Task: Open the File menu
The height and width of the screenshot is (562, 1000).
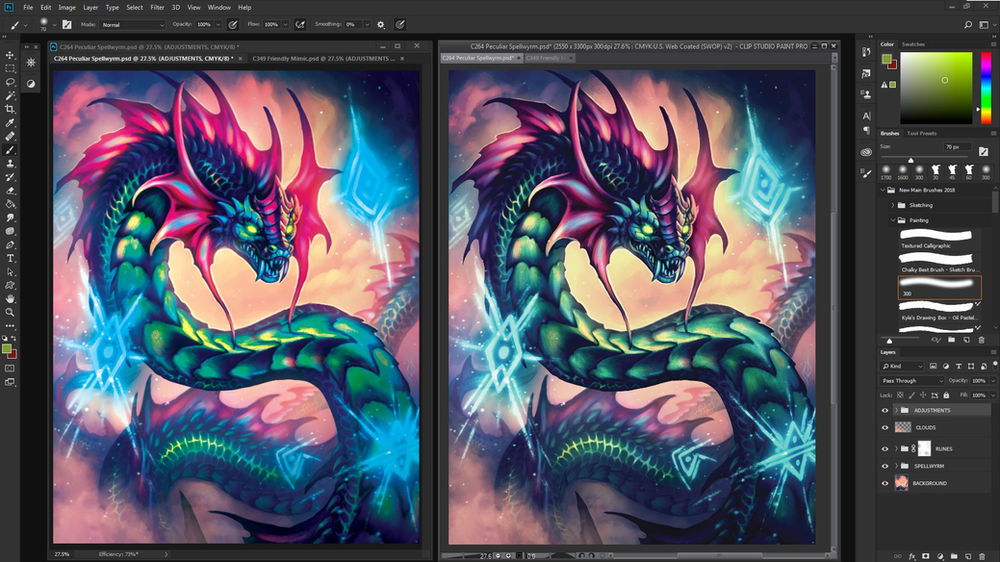Action: coord(28,8)
